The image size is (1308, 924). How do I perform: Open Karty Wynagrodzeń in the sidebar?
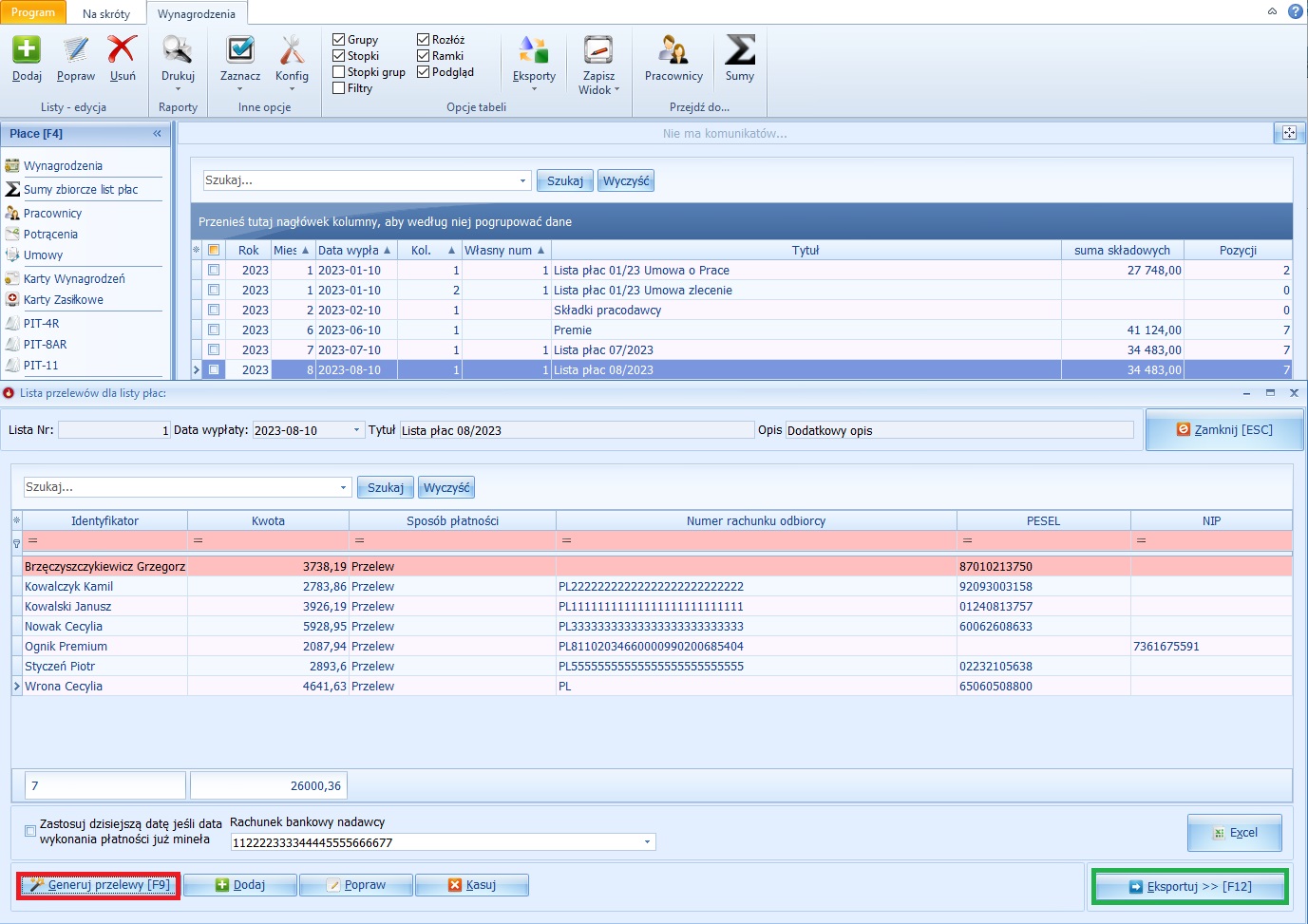[74, 278]
